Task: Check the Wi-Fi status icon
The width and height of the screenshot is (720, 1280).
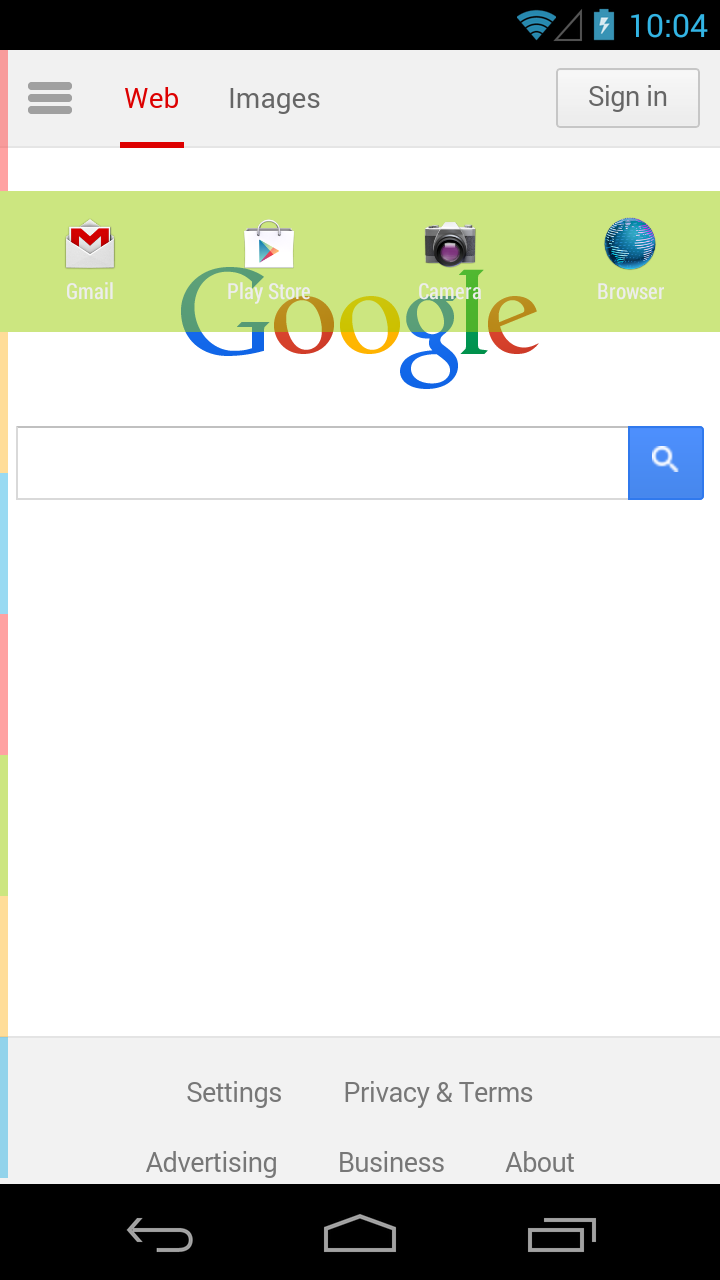Action: click(536, 25)
